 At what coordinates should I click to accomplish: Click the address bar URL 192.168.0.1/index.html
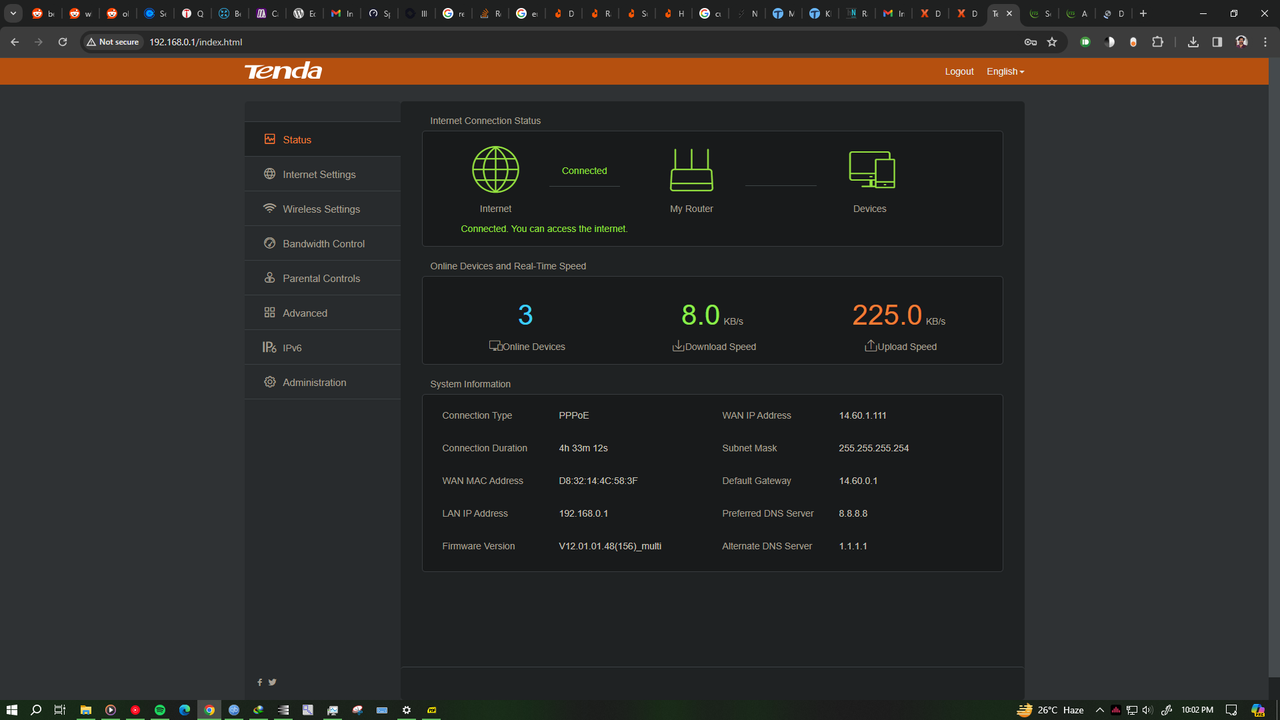(196, 42)
